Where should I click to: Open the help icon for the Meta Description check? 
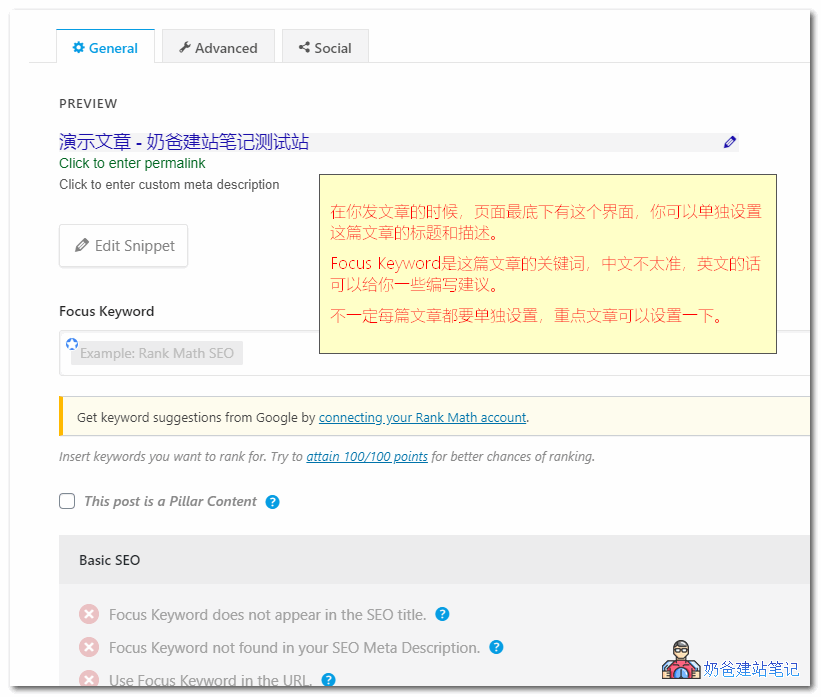click(496, 647)
